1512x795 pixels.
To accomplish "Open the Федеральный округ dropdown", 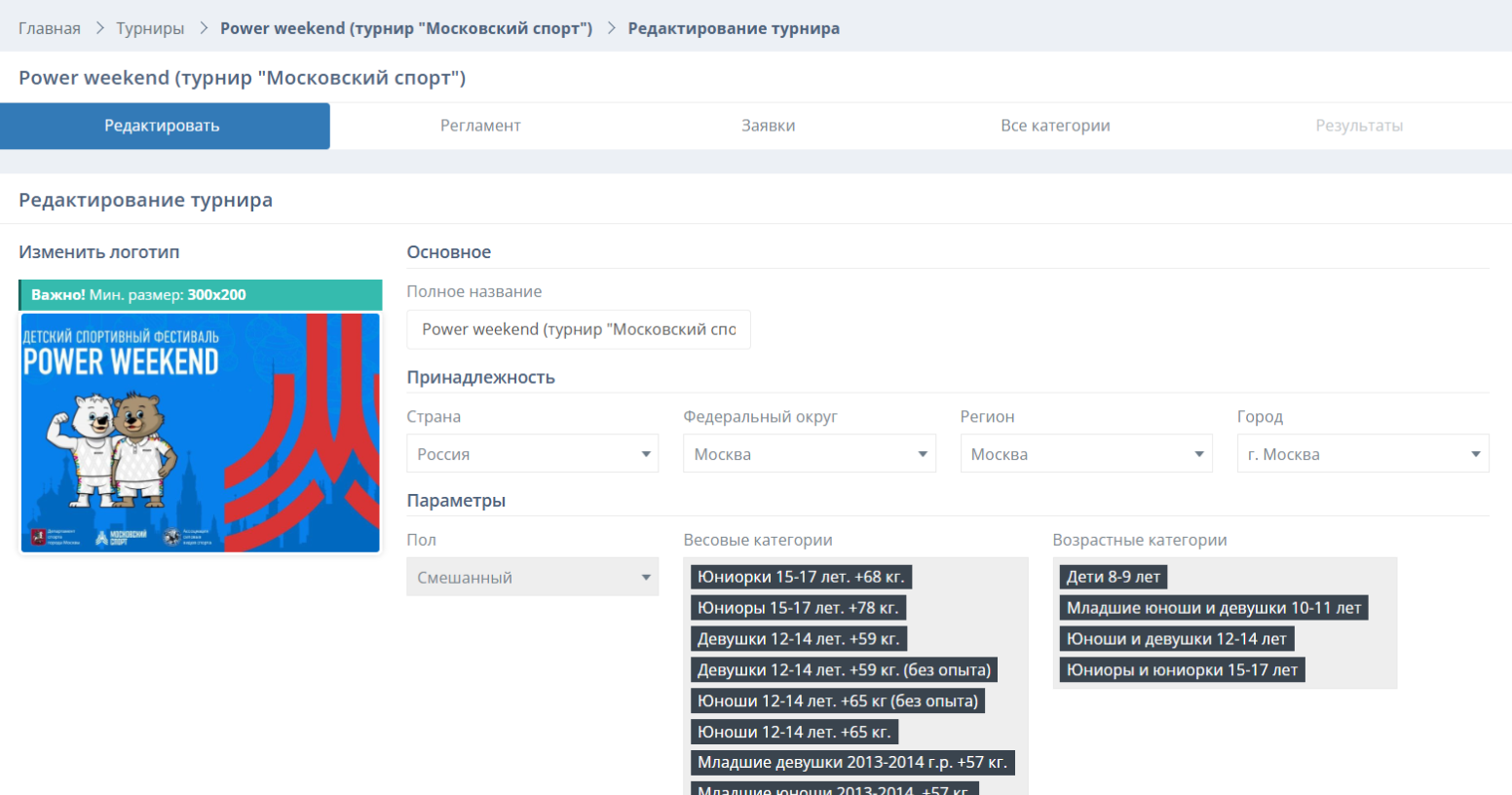I will (x=809, y=454).
